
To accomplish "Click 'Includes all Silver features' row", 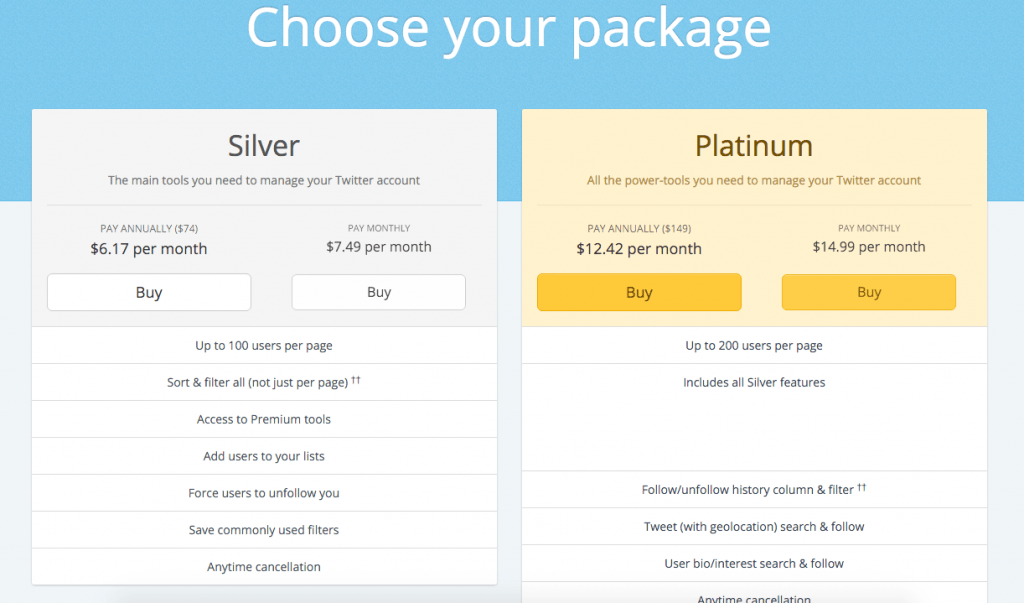I will pos(754,417).
